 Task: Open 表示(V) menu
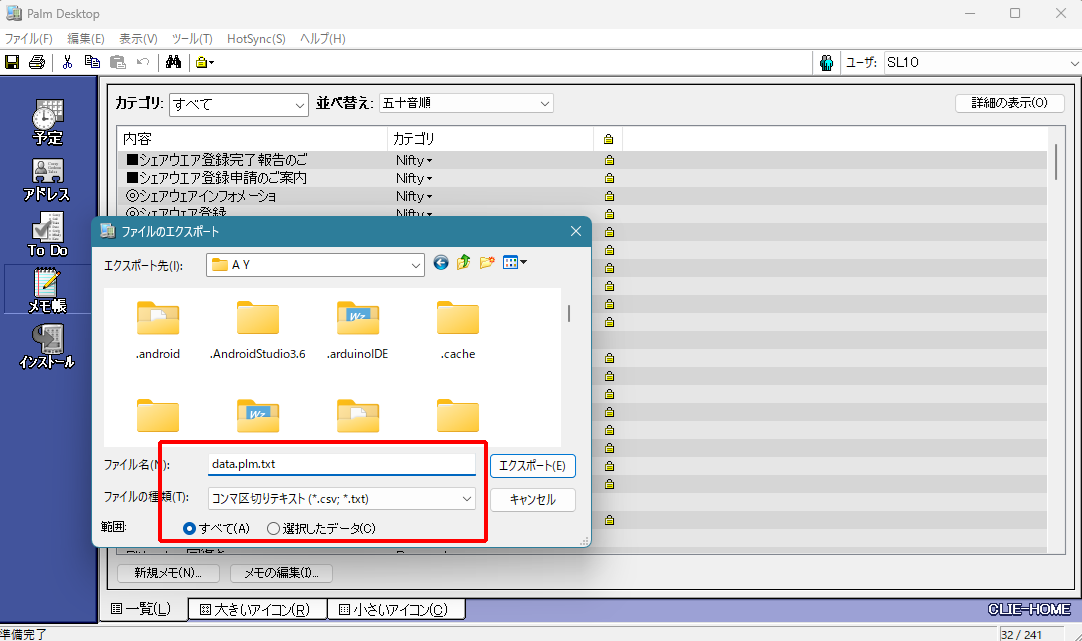[x=138, y=39]
